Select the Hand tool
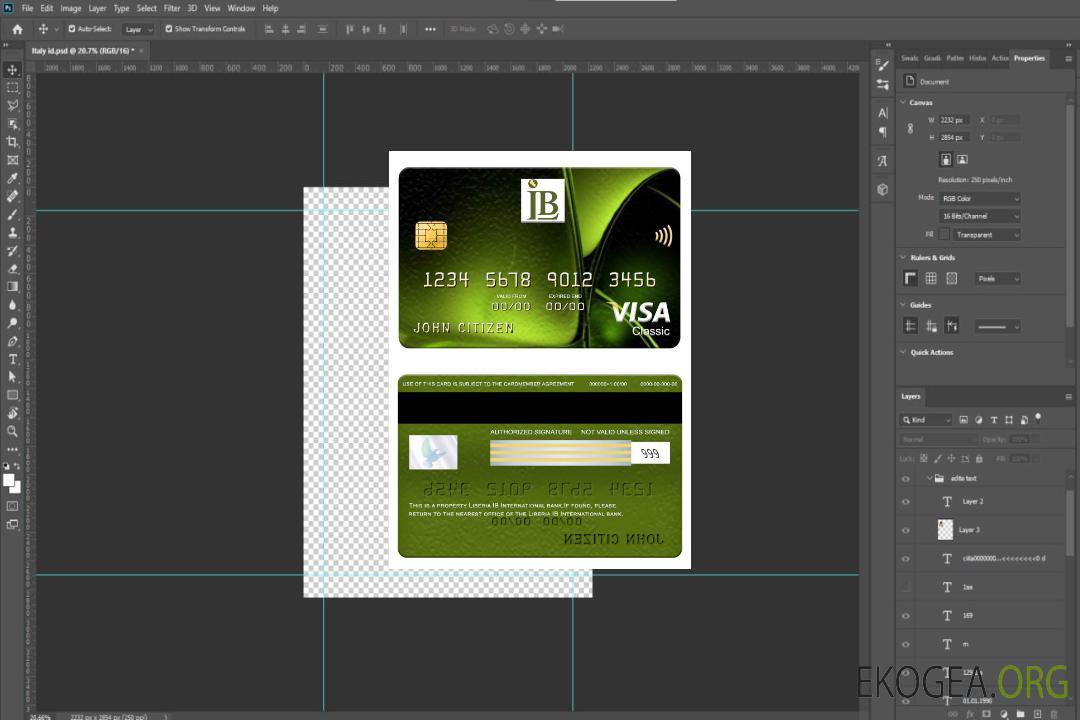 tap(12, 413)
